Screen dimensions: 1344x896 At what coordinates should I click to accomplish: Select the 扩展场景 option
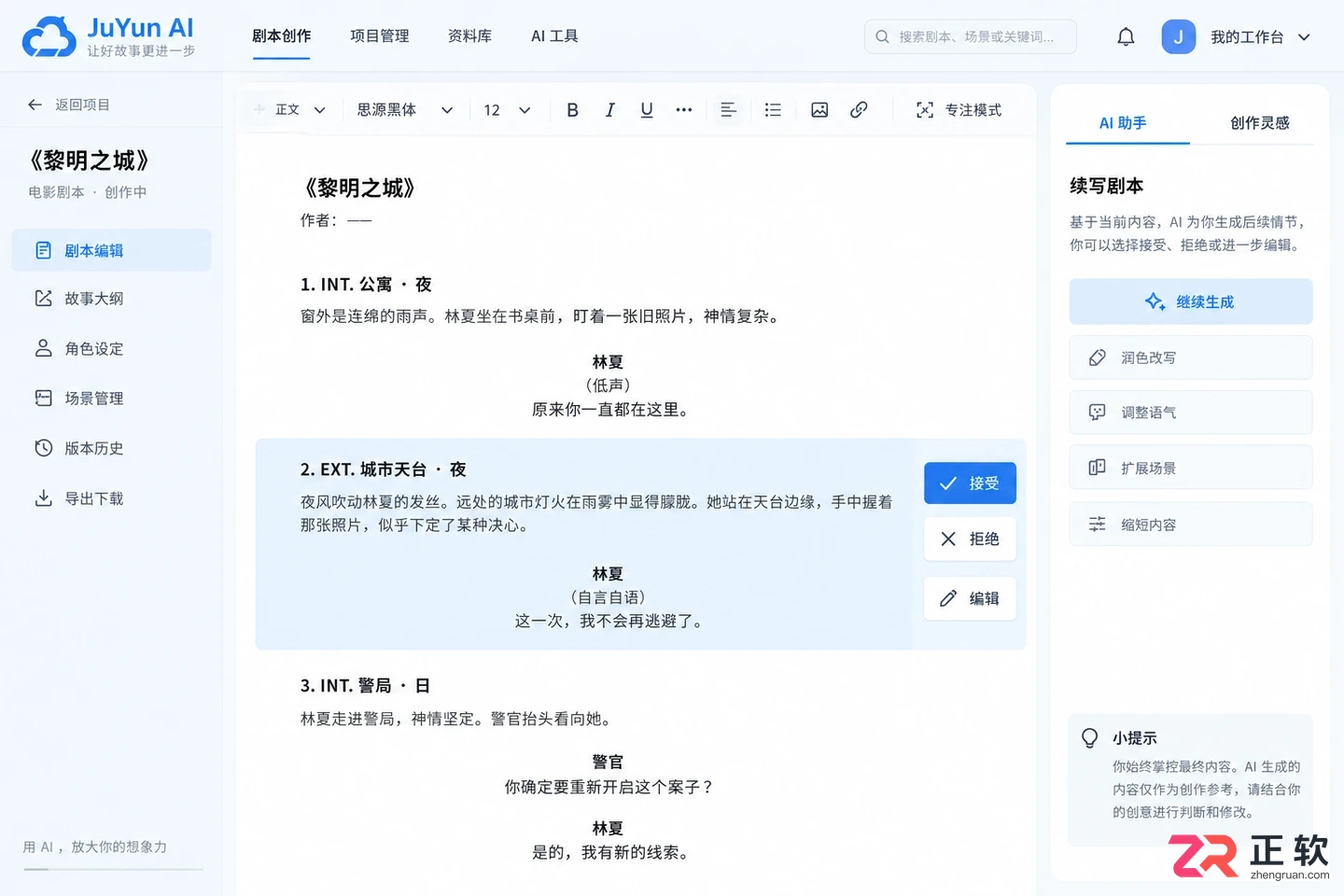[1191, 468]
